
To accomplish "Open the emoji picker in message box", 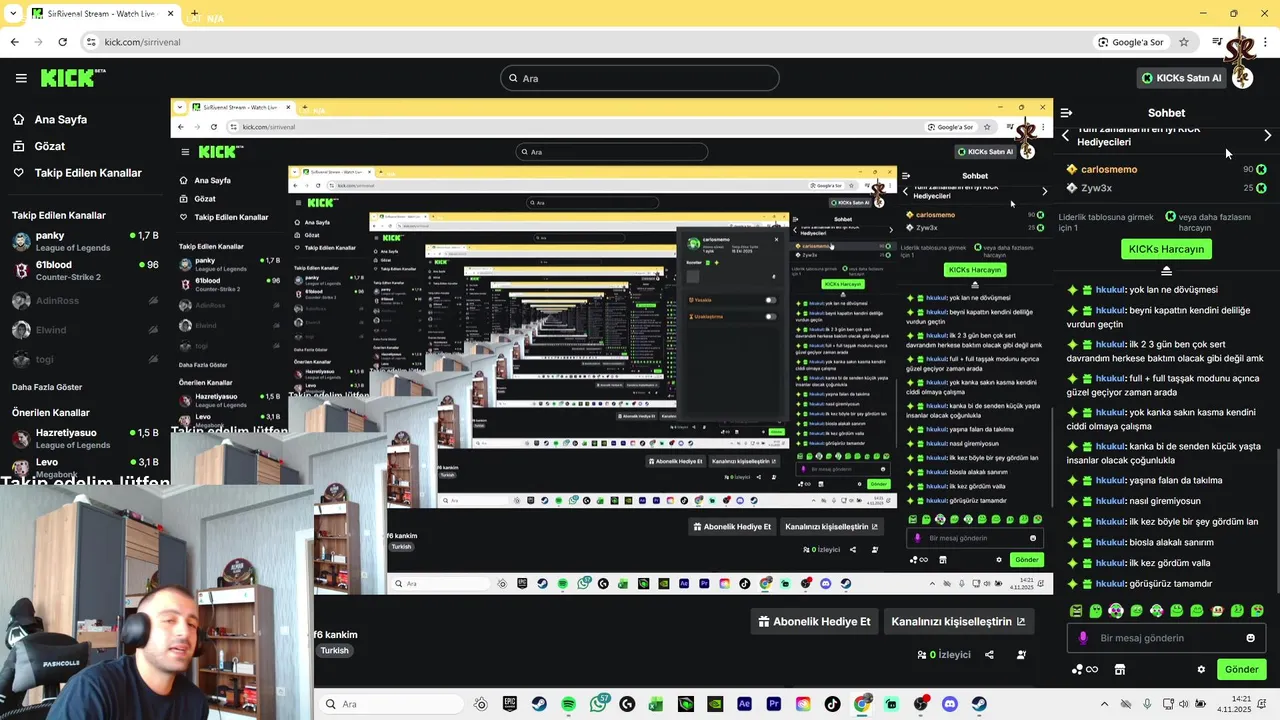I will pos(1250,638).
